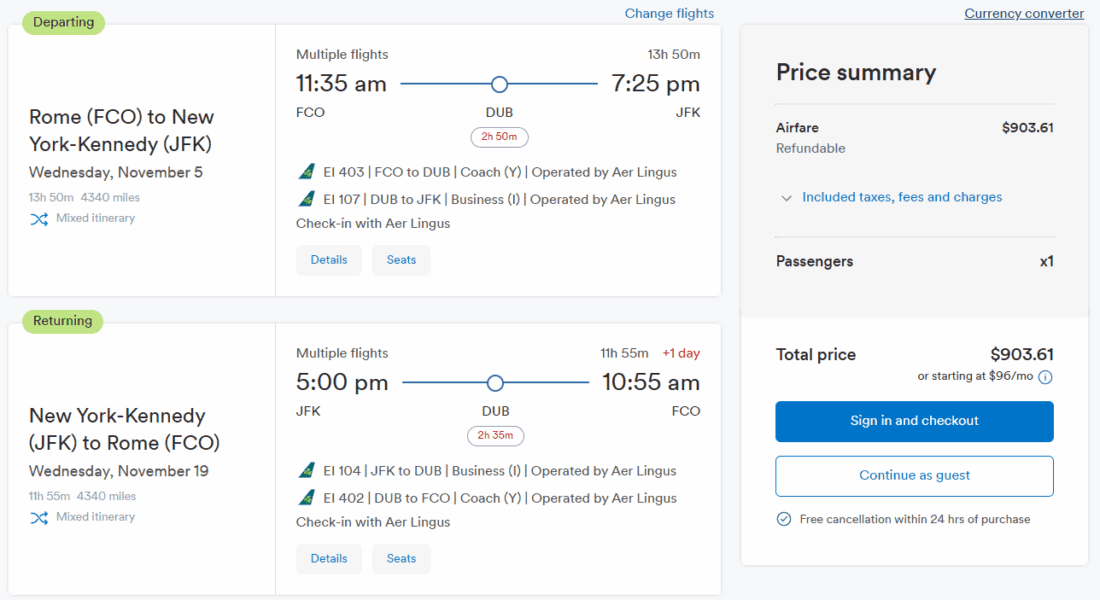Click Aer Lingus logo beside EI 104
Screen dimensions: 1100x600
307,470
